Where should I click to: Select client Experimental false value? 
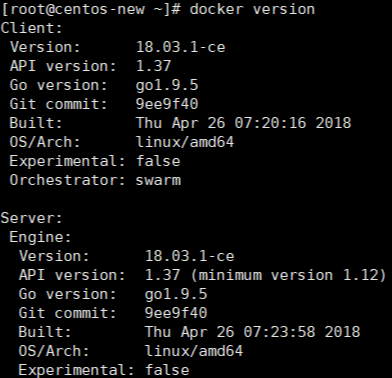(158, 161)
